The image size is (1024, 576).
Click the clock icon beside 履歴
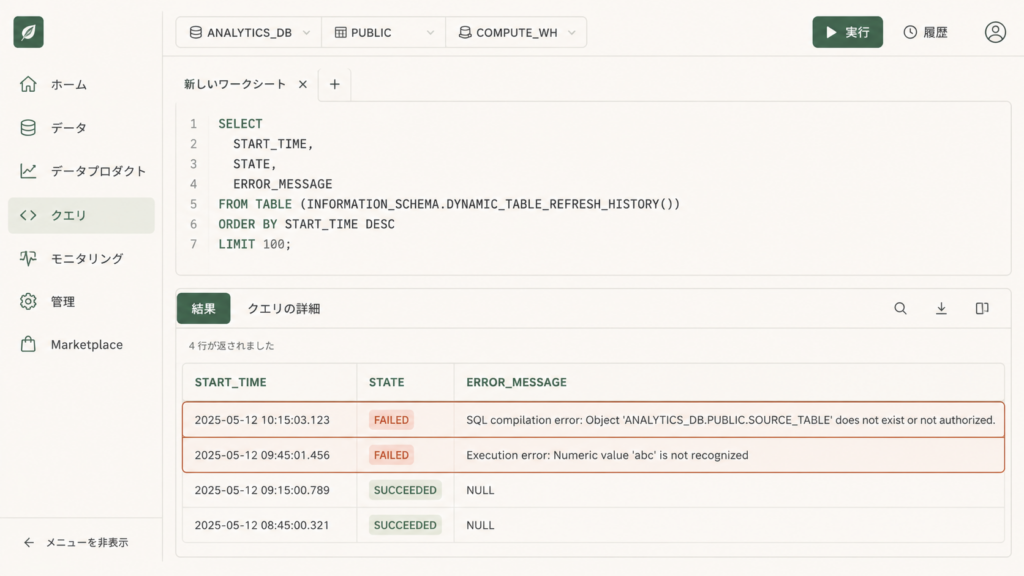[910, 32]
